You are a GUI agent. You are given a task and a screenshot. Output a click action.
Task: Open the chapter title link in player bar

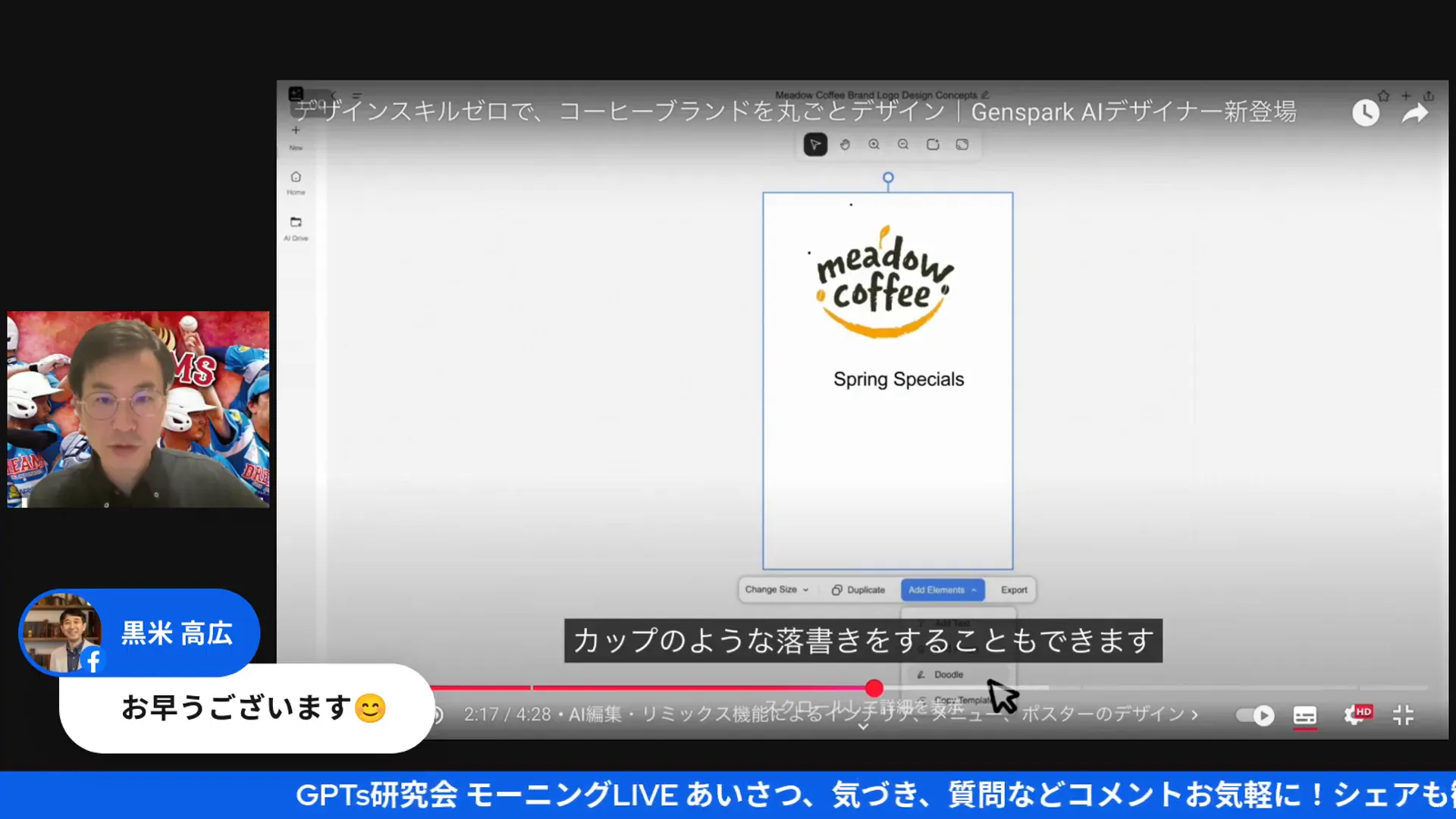pos(877,714)
